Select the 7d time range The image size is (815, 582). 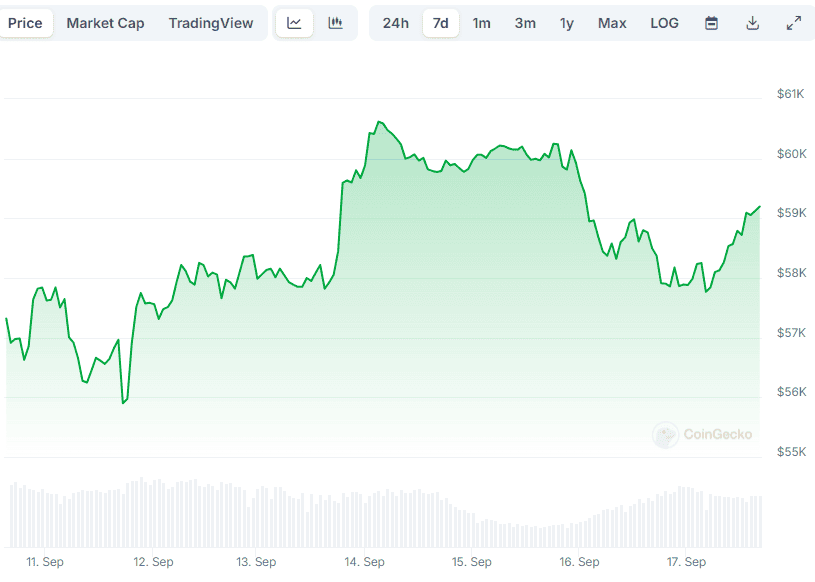click(440, 23)
